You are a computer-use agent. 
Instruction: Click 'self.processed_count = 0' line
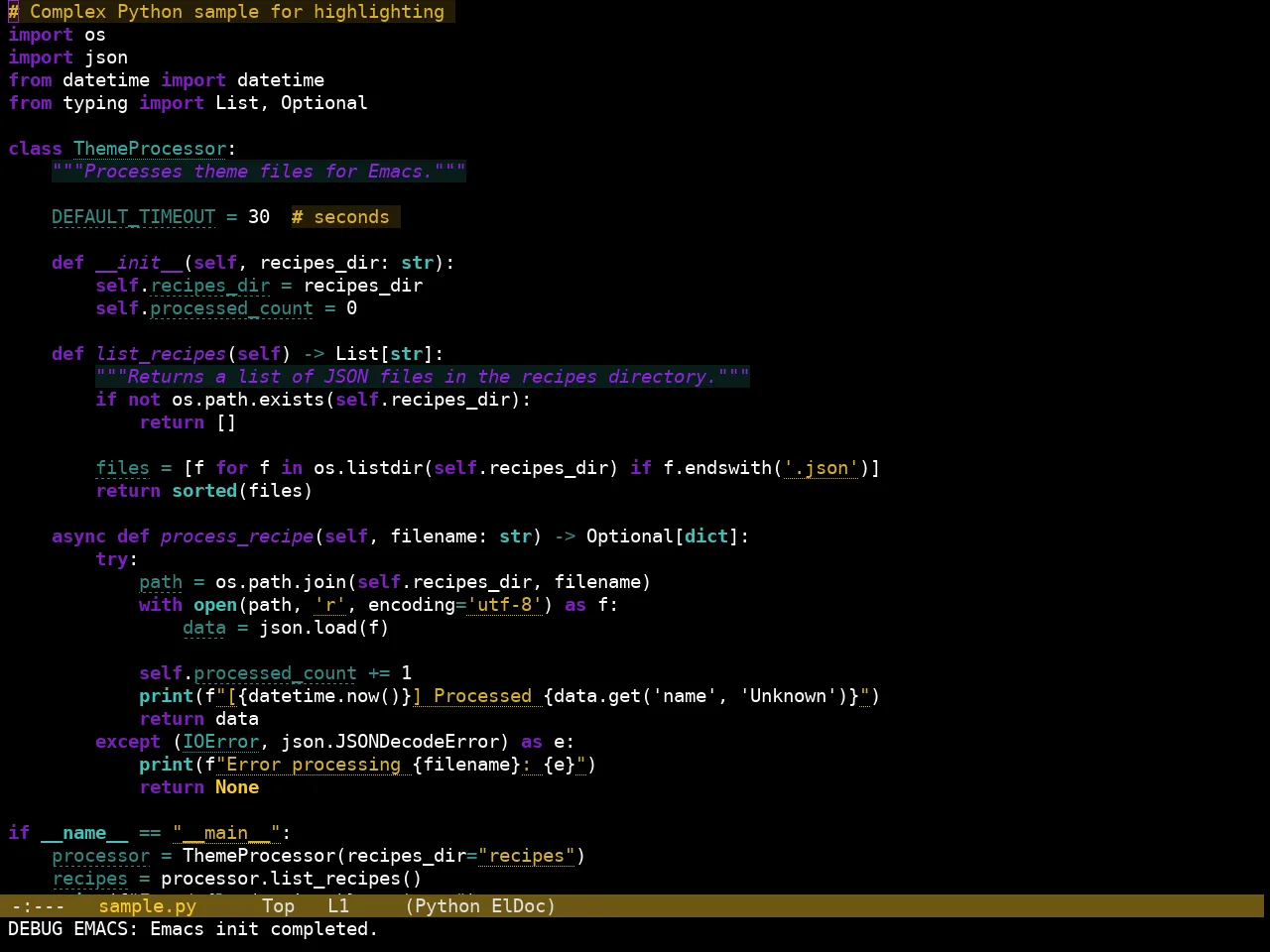[226, 308]
